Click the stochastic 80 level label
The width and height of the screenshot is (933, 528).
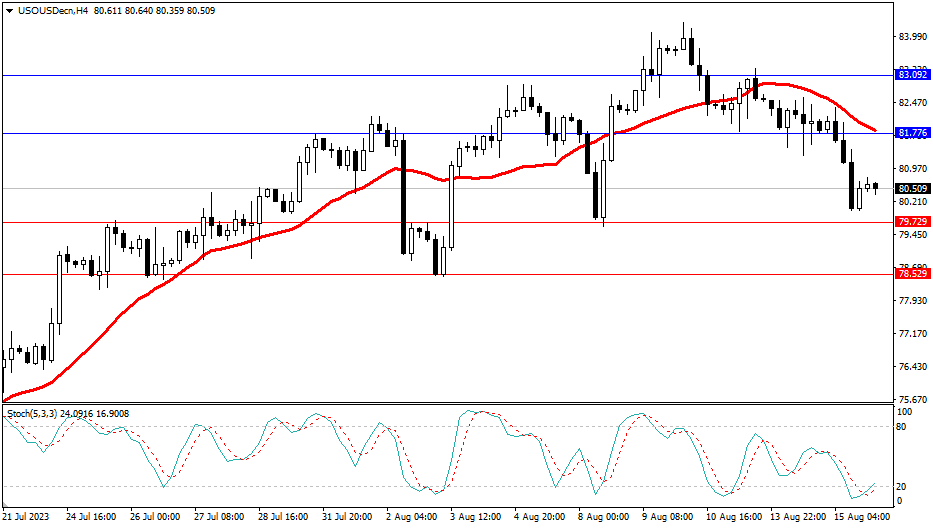[x=902, y=427]
